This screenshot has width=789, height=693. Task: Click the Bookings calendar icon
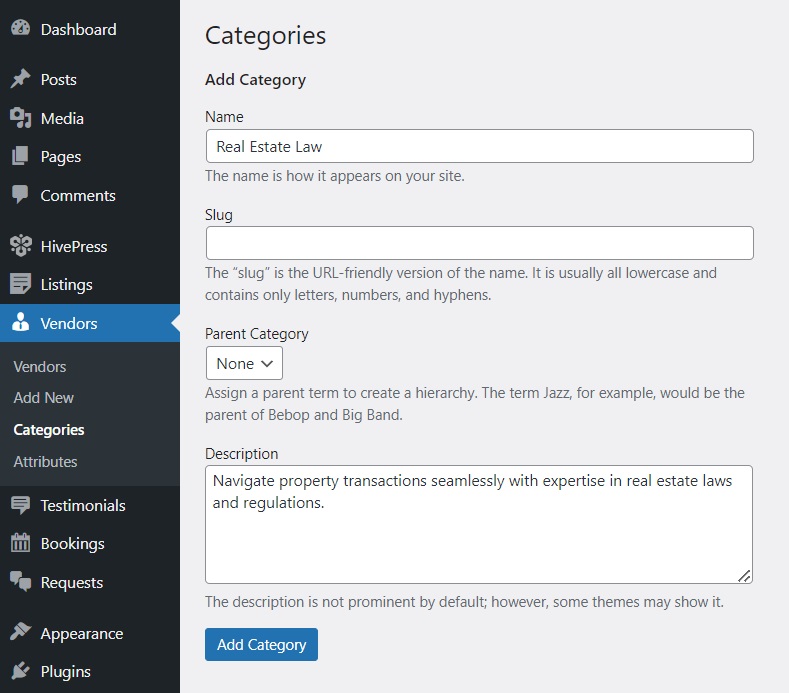tap(20, 544)
